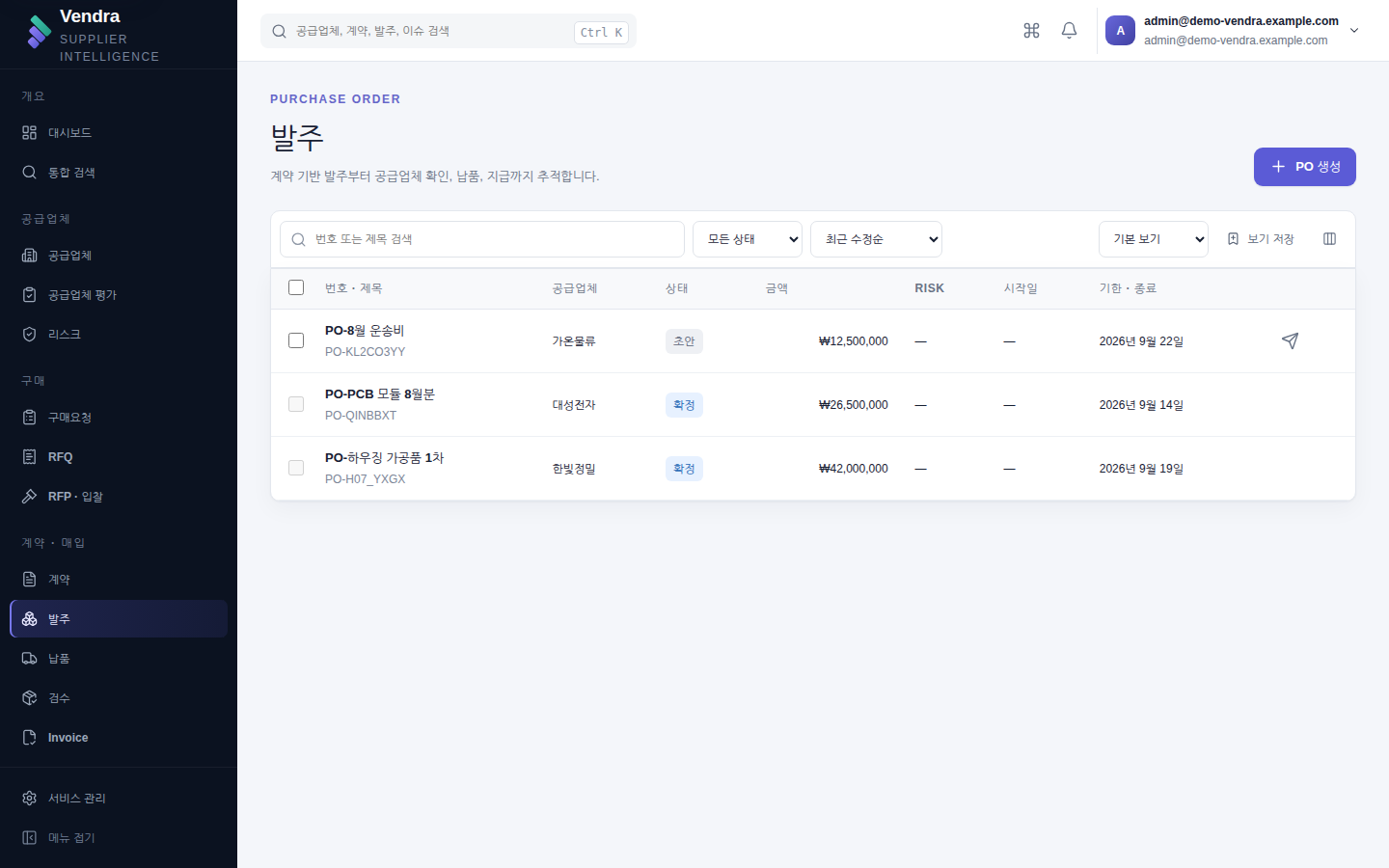Viewport: 1389px width, 868px height.
Task: Click the 공급업체 평가 clipboard icon
Action: click(x=29, y=294)
